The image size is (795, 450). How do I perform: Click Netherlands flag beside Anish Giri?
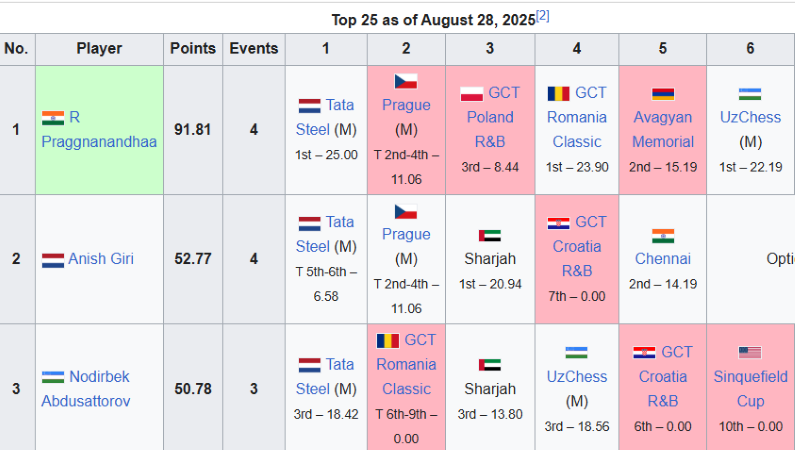click(53, 260)
